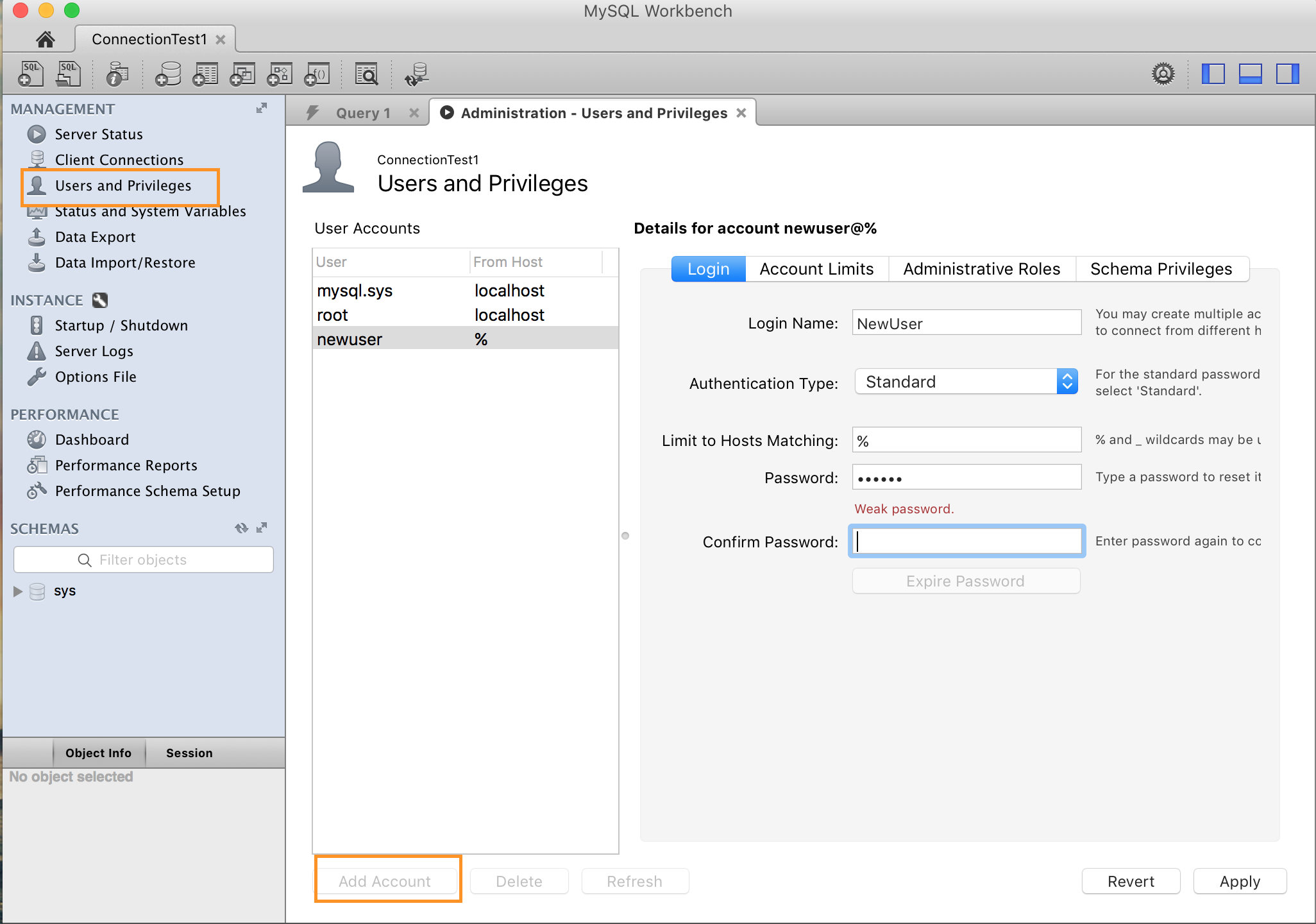Create a new table icon
The height and width of the screenshot is (924, 1316).
[205, 74]
